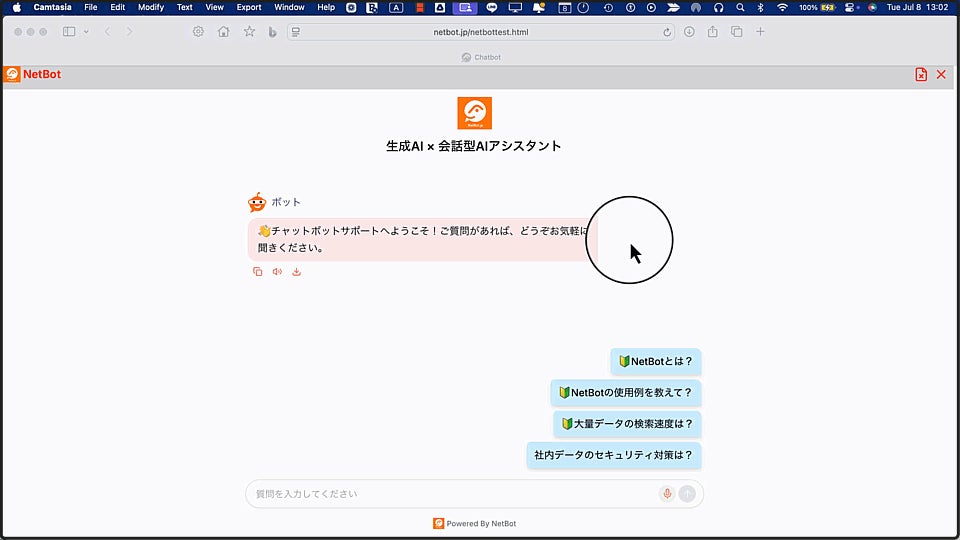
Task: Click the Bing icon in browser toolbar
Action: (x=272, y=32)
